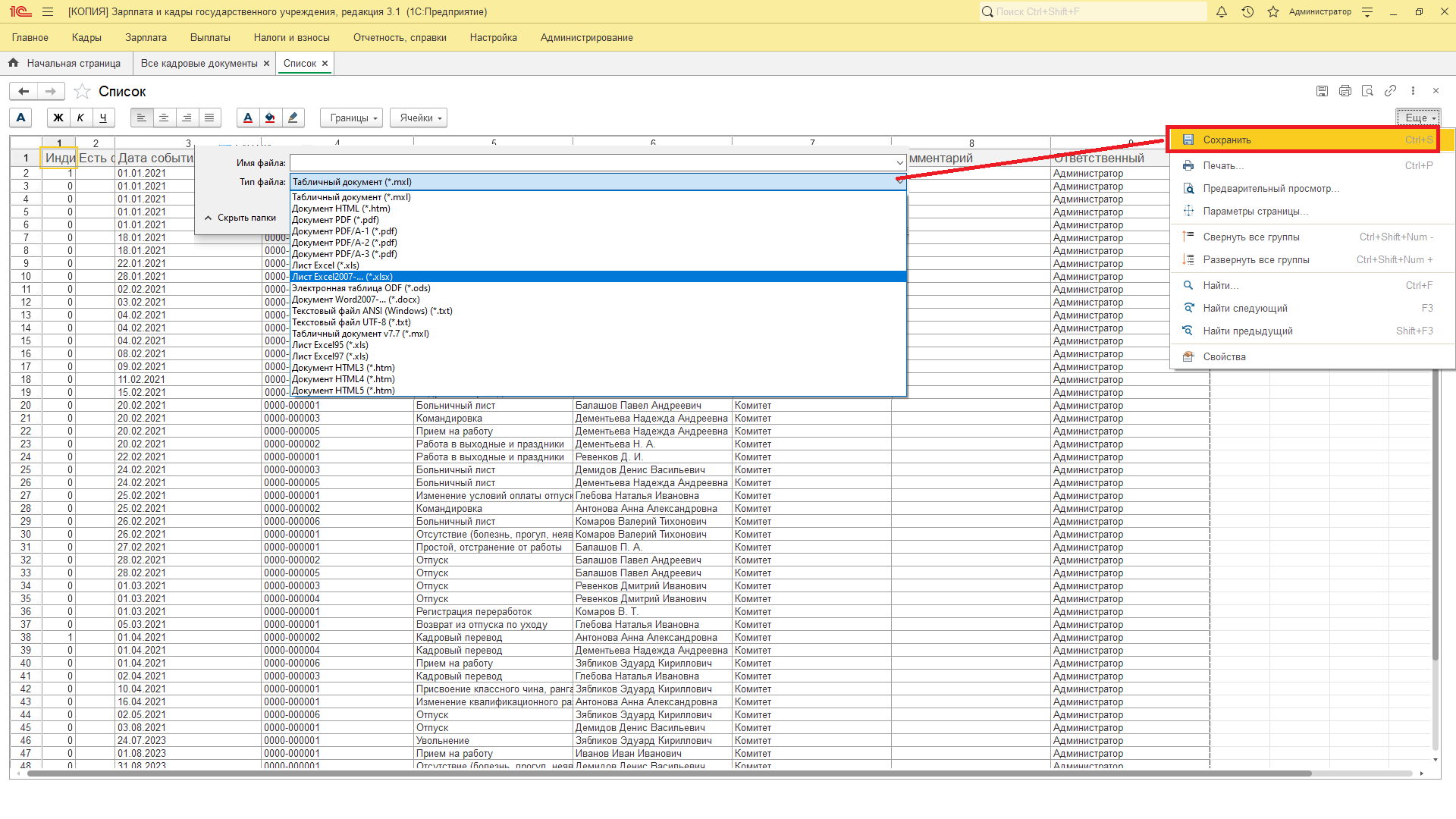The width and height of the screenshot is (1456, 819).
Task: Close the Список form with the X
Action: click(x=1436, y=91)
